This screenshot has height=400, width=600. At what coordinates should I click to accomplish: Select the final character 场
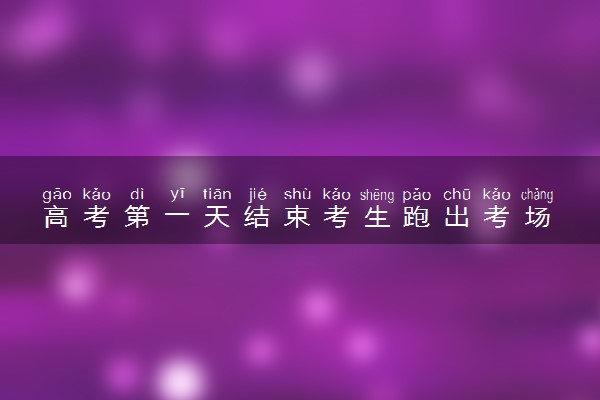click(537, 217)
